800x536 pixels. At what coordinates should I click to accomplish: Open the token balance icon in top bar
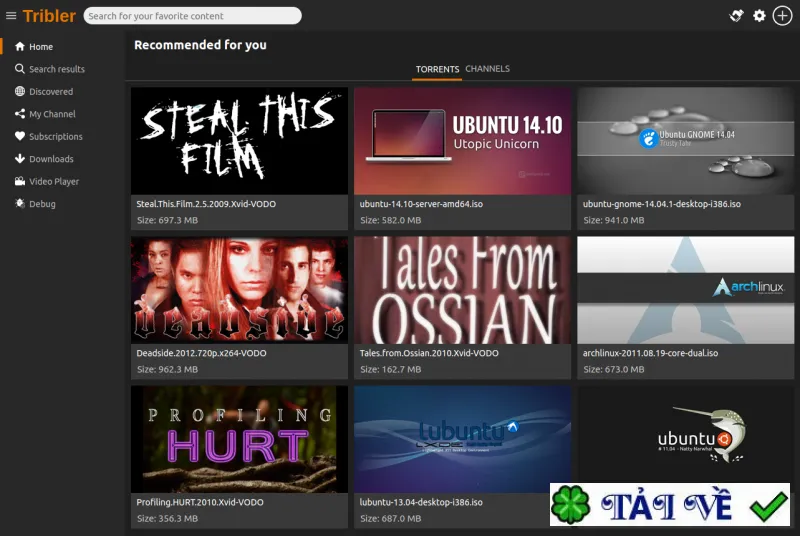click(x=736, y=16)
